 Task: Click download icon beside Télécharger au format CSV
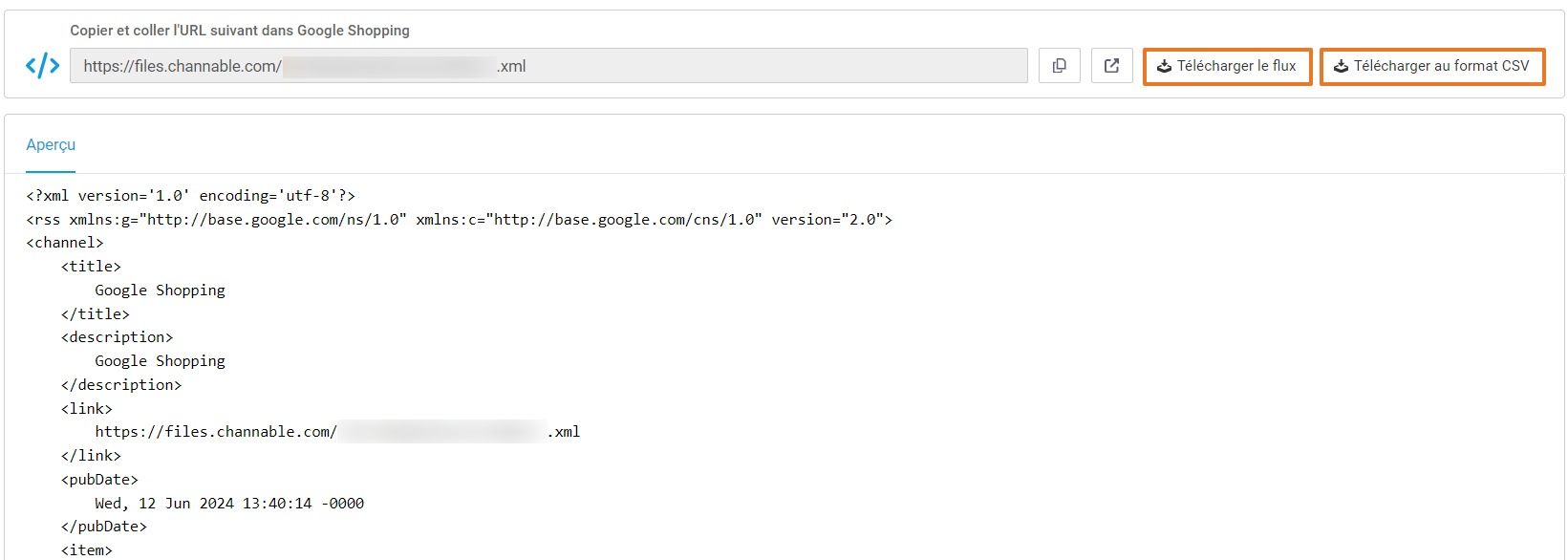[x=1341, y=66]
